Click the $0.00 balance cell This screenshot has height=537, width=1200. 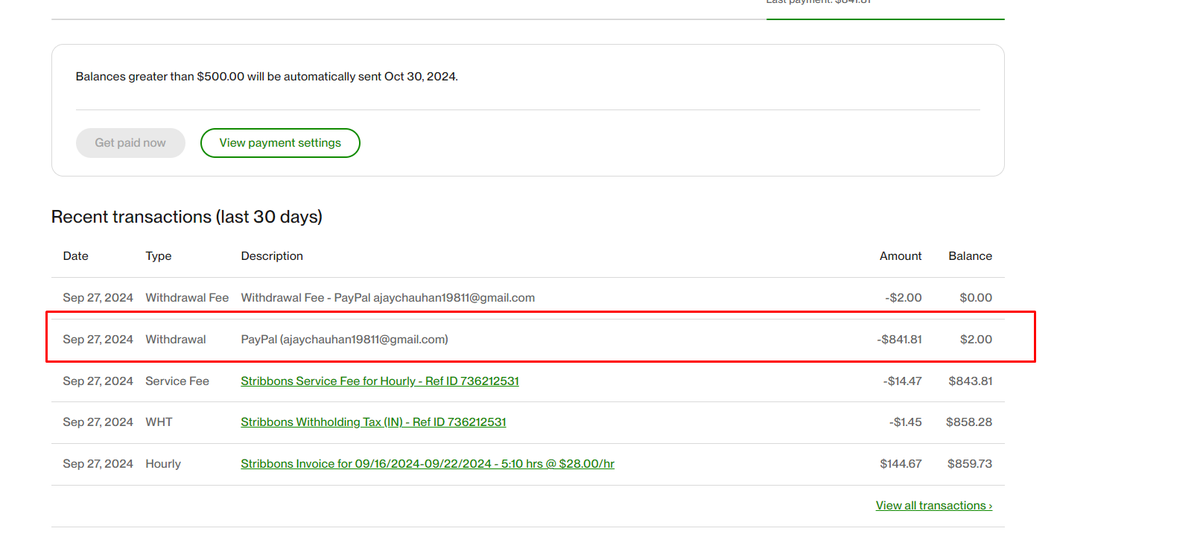point(976,298)
